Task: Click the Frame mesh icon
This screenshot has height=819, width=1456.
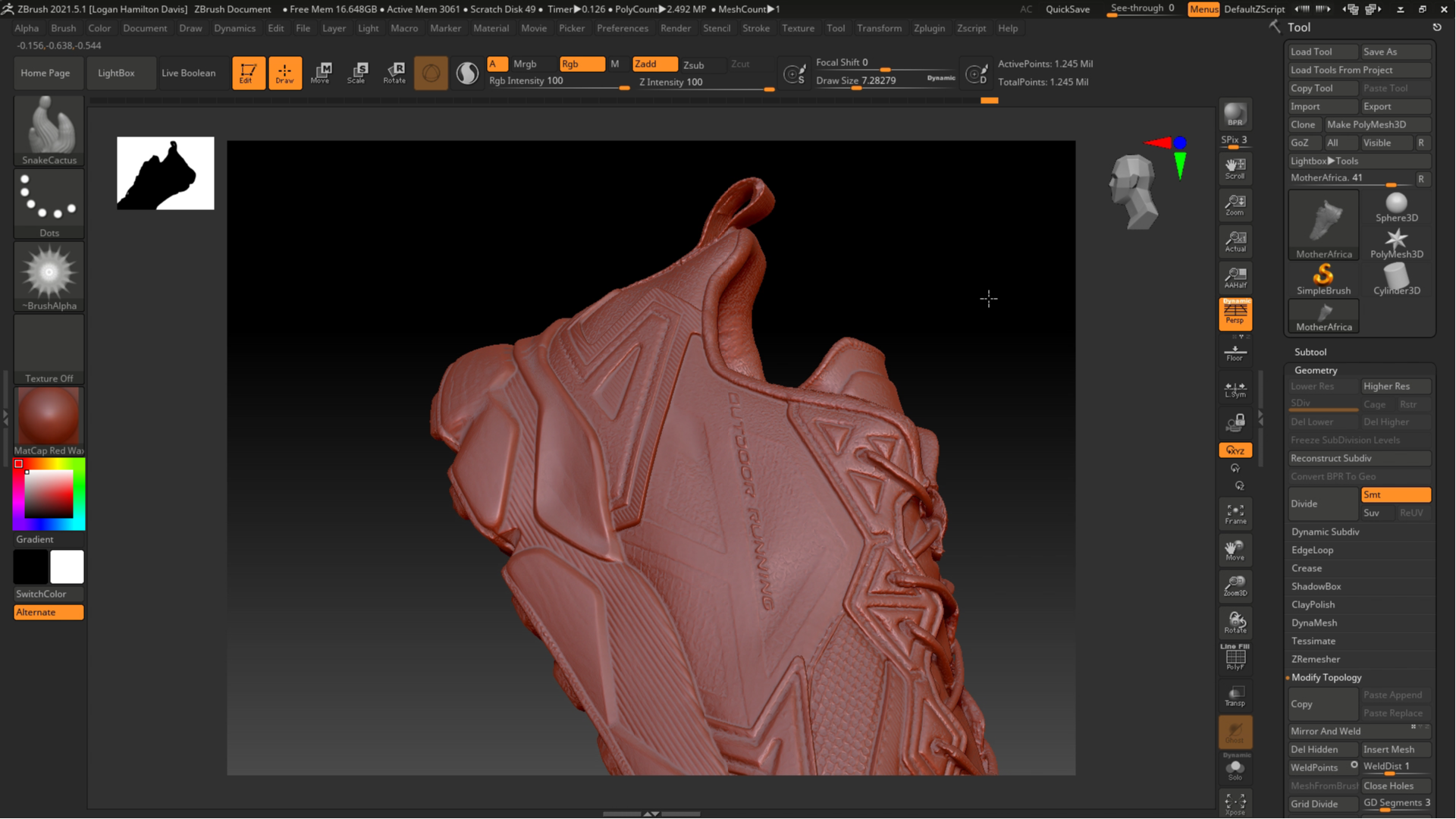Action: click(x=1235, y=513)
